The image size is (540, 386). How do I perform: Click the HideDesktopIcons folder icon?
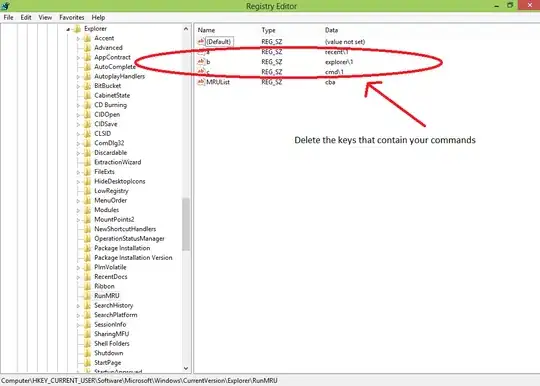[x=87, y=181]
